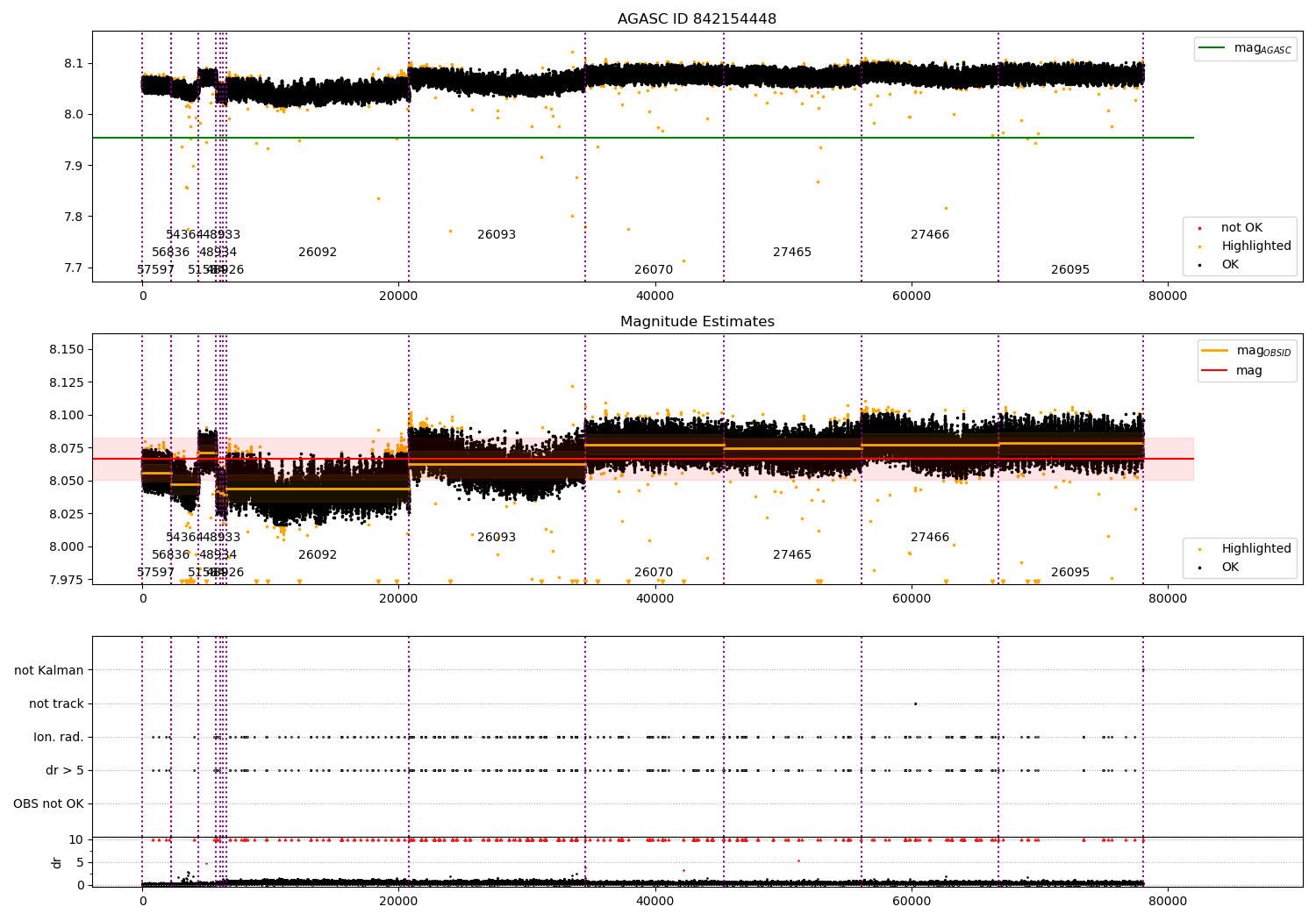
Task: Click OBSID label 26095 in Magnitude Estimates plot
Action: click(x=1070, y=573)
